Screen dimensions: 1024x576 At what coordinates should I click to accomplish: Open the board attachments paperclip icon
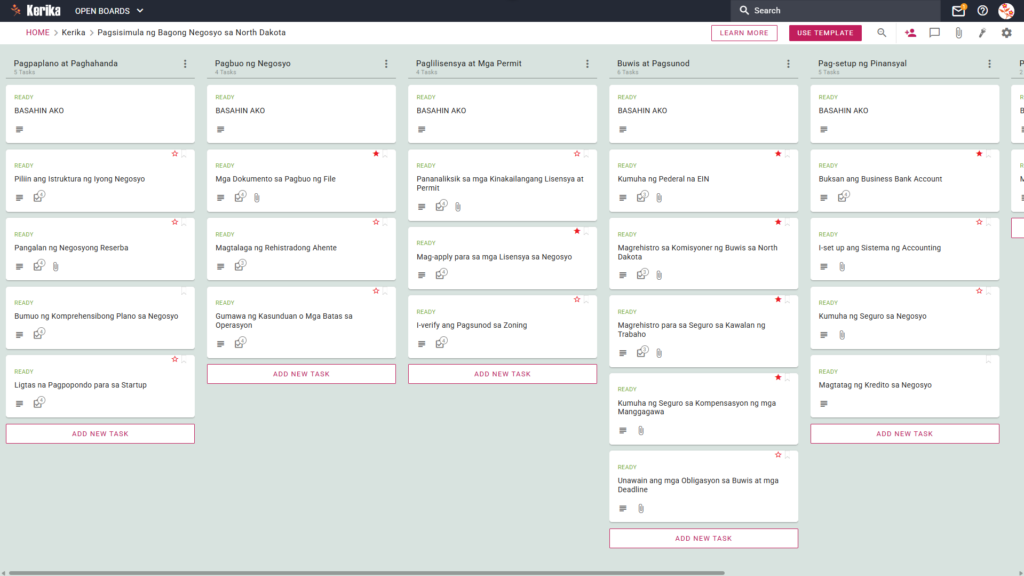(959, 33)
